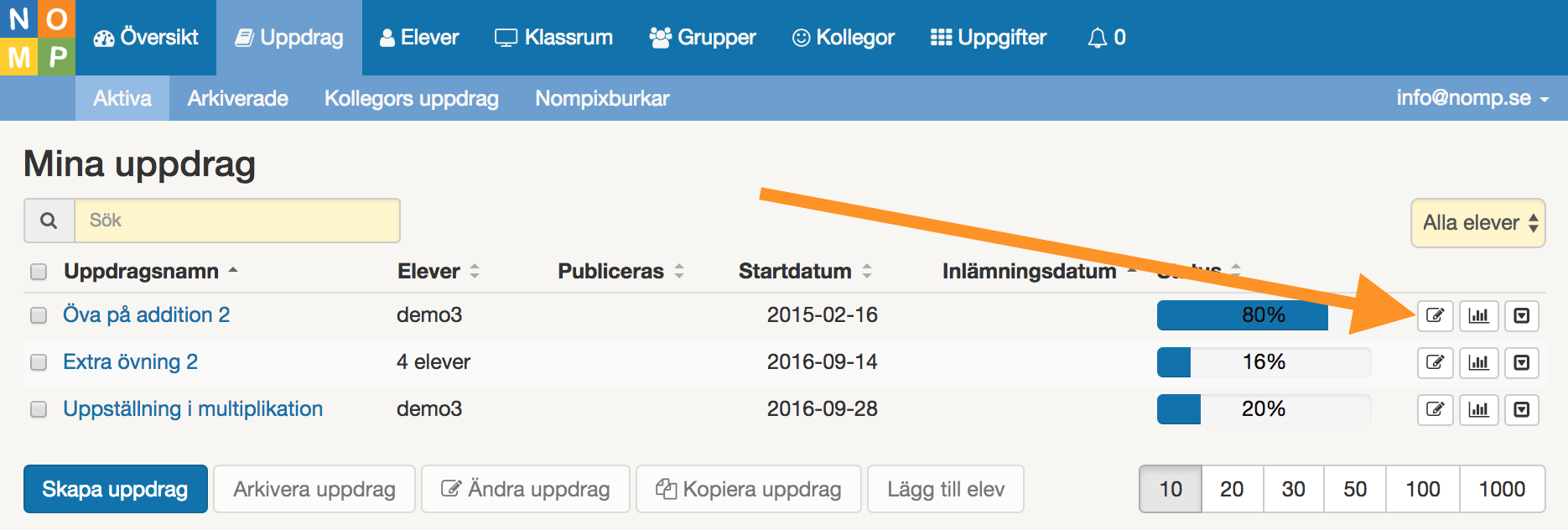Click edit icon for Öva på addition 2

pos(1435,315)
